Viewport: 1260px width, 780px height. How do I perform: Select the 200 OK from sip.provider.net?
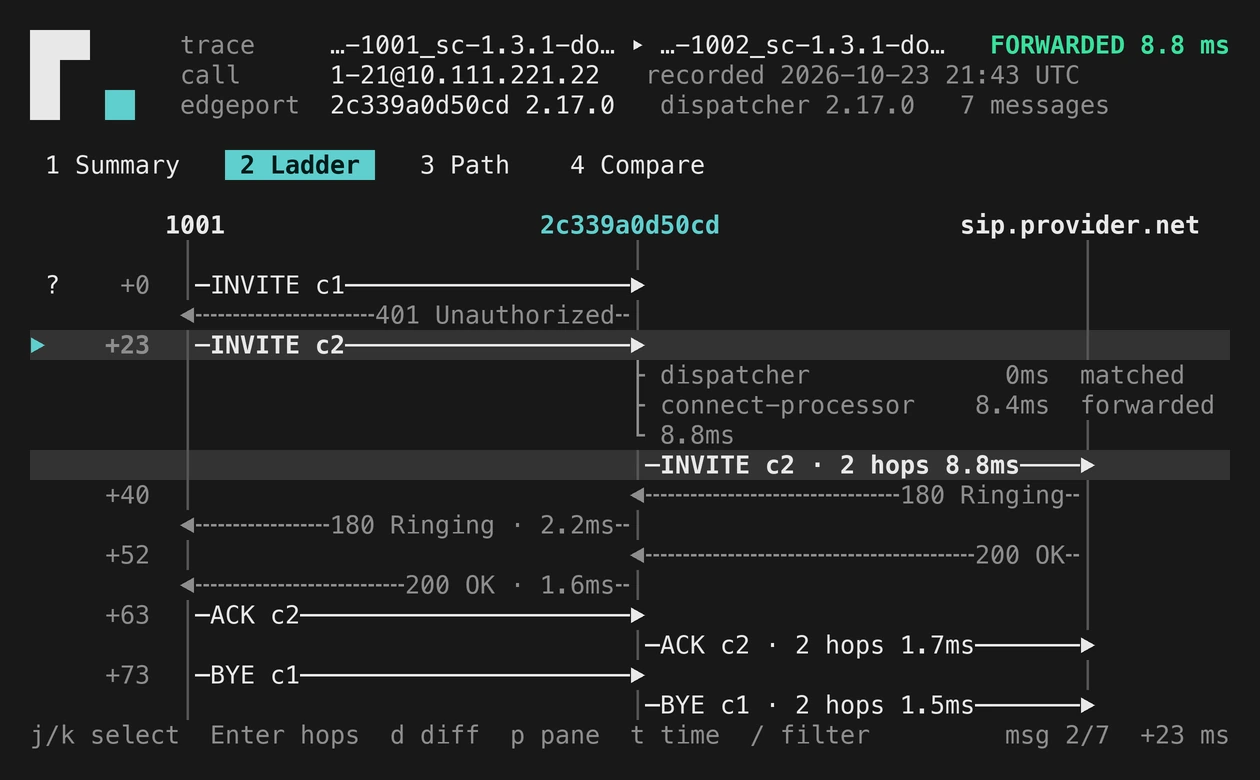coord(855,555)
